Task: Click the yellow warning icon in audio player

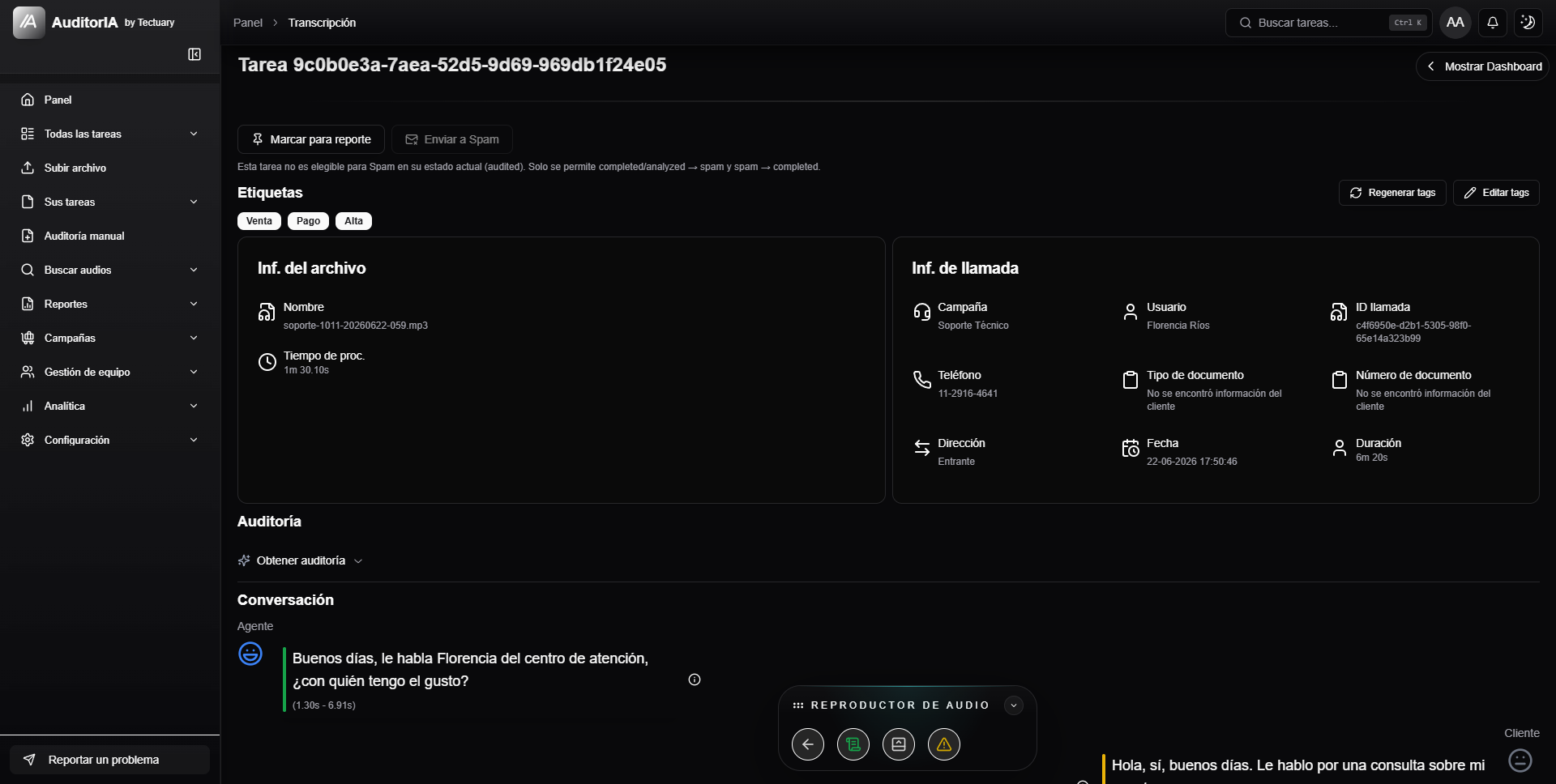Action: point(944,744)
